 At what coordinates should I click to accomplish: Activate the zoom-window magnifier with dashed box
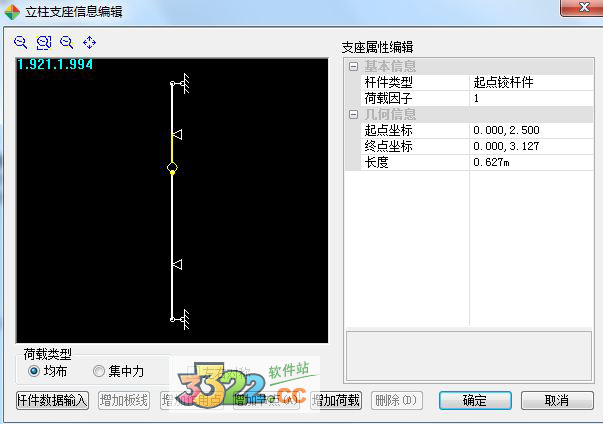(43, 42)
